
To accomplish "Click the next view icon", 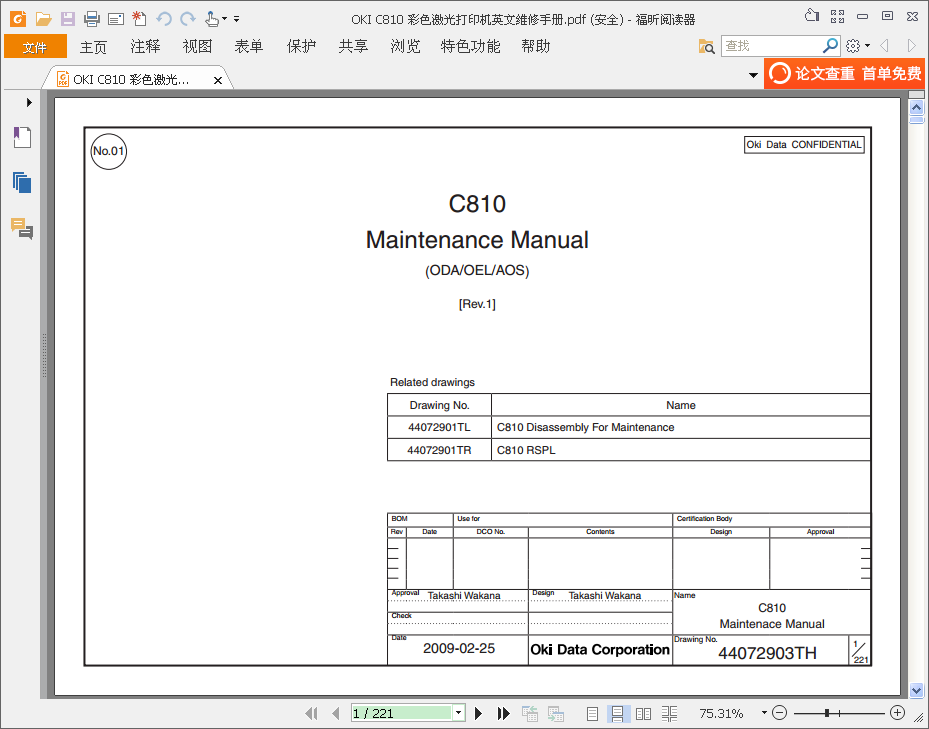I will [556, 713].
